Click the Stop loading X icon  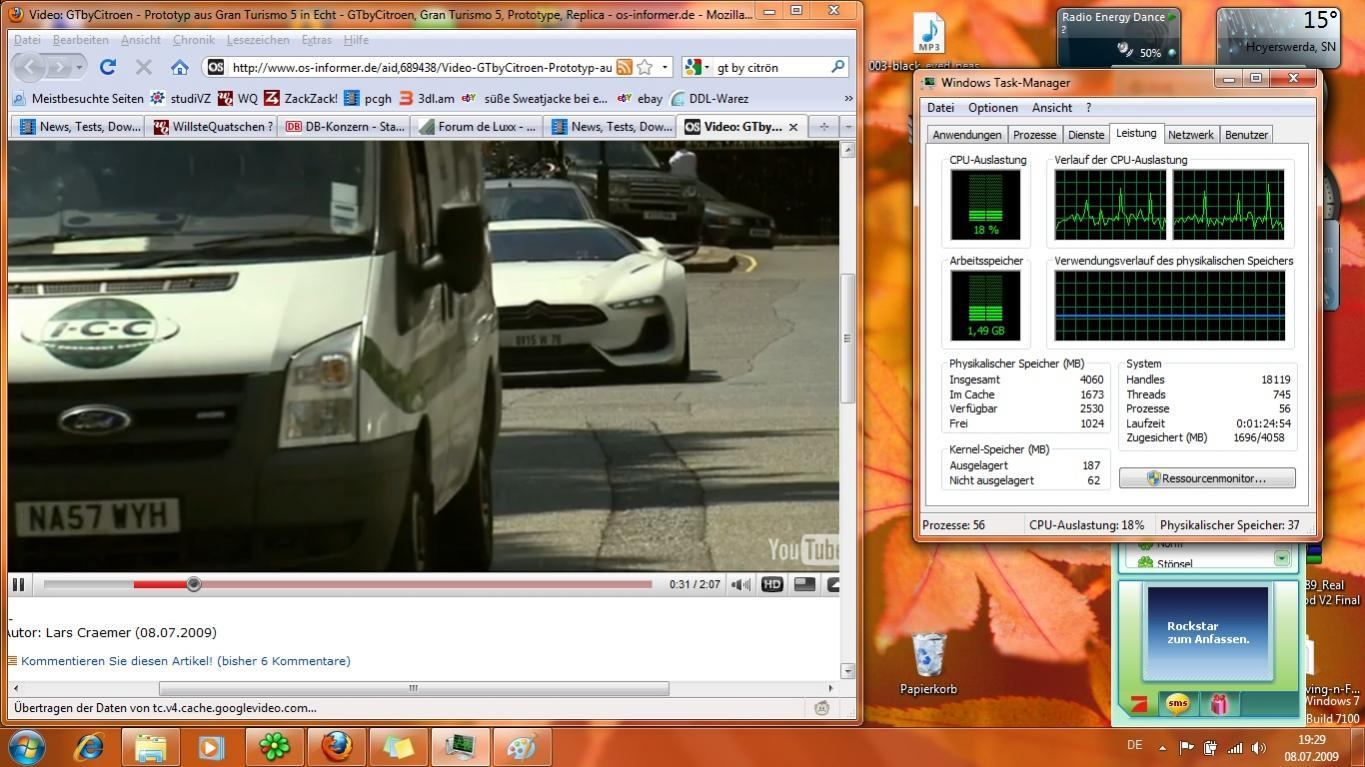pos(143,67)
